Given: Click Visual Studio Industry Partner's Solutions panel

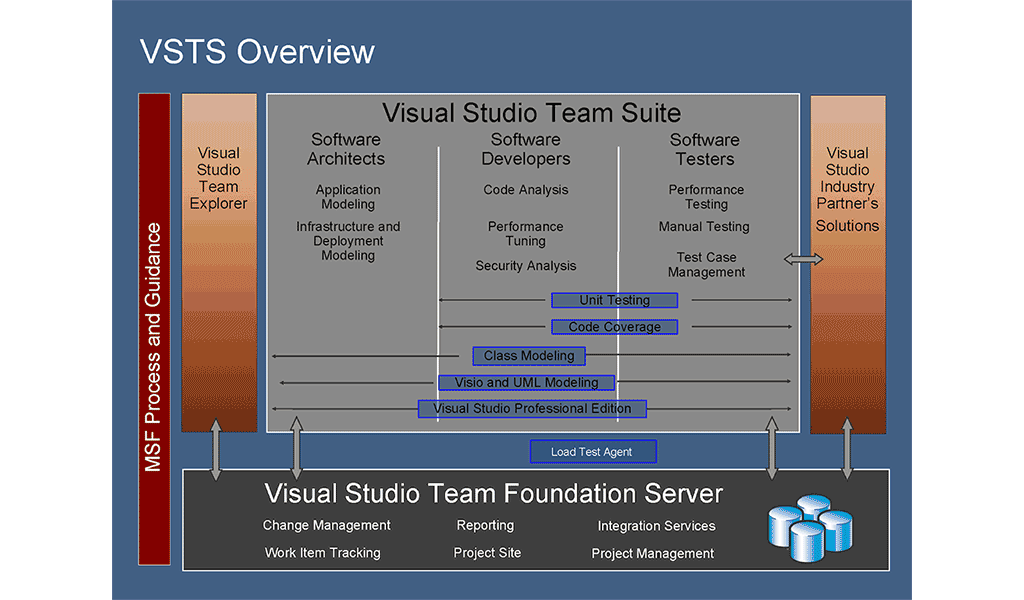Looking at the screenshot, I should click(848, 264).
